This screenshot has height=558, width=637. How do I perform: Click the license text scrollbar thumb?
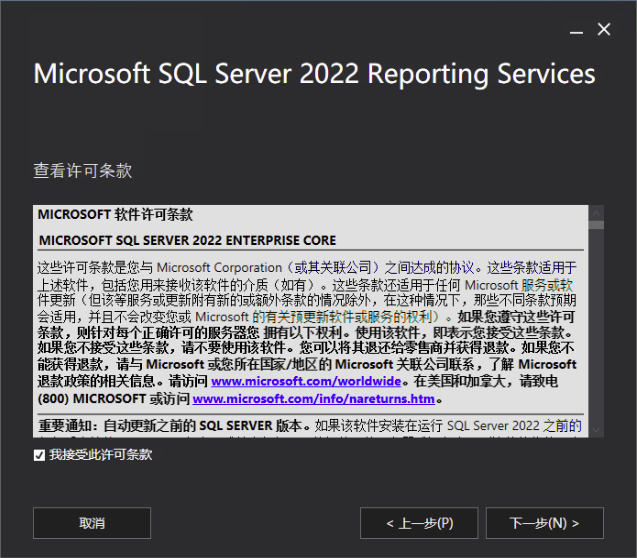596,225
